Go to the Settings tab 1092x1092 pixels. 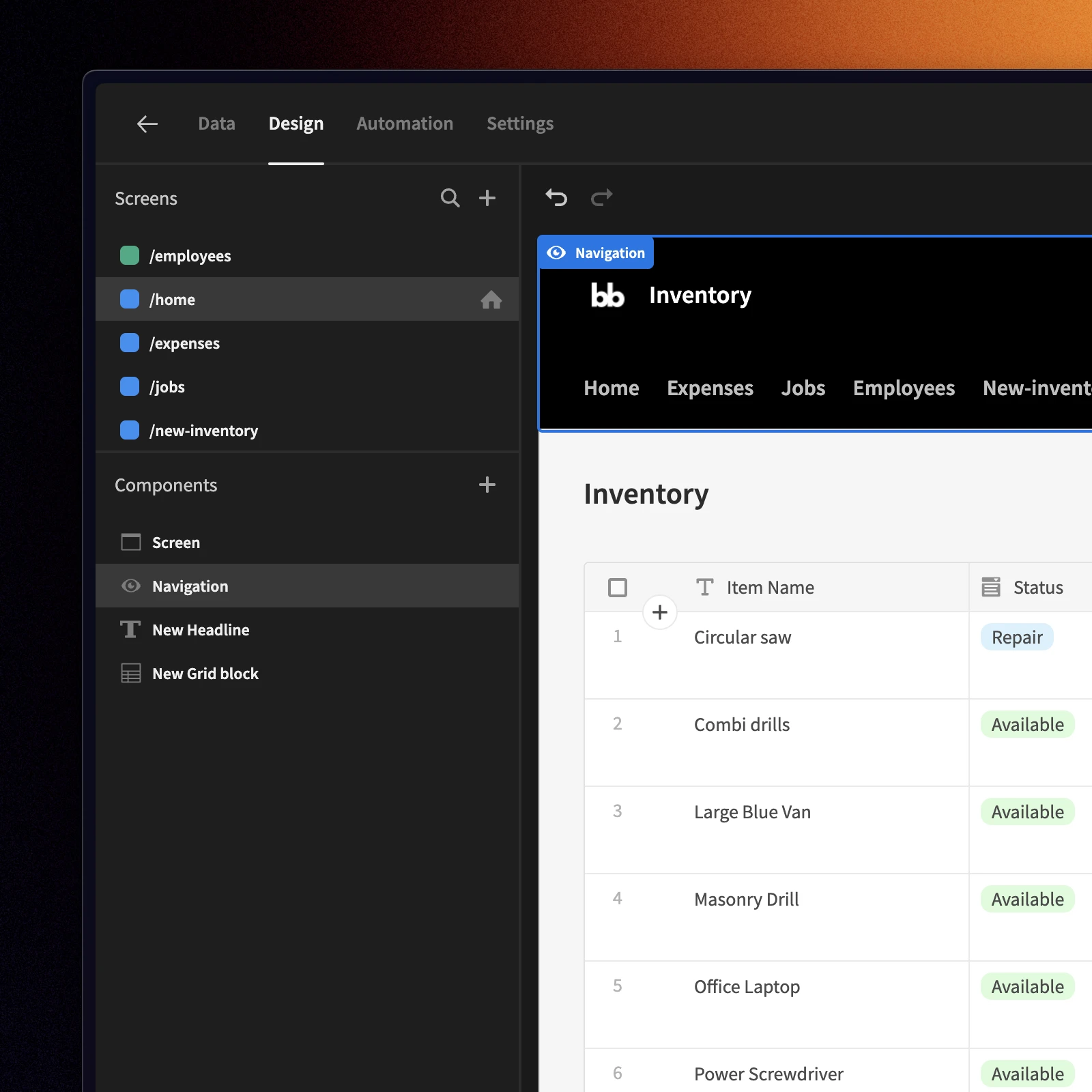pos(520,124)
